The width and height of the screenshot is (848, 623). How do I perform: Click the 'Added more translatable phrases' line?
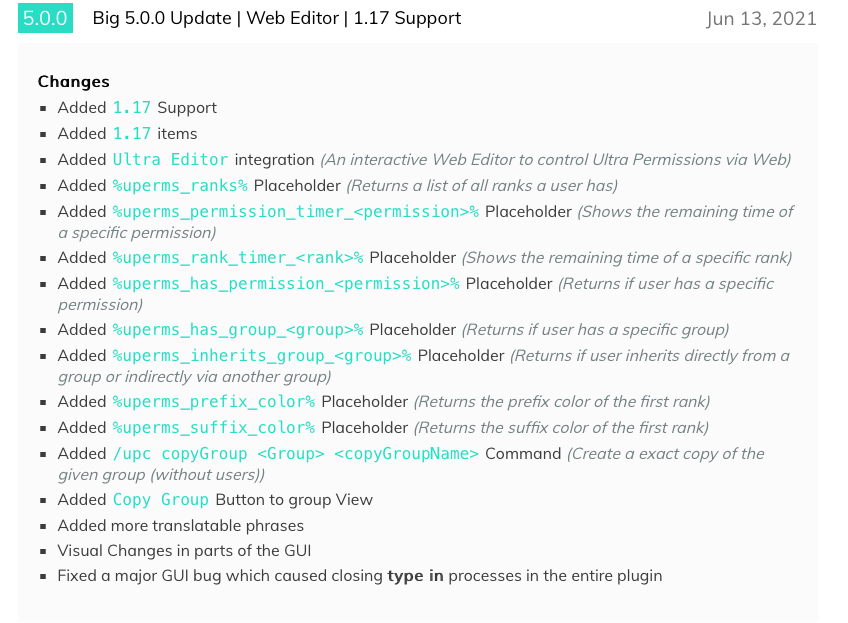click(x=181, y=526)
